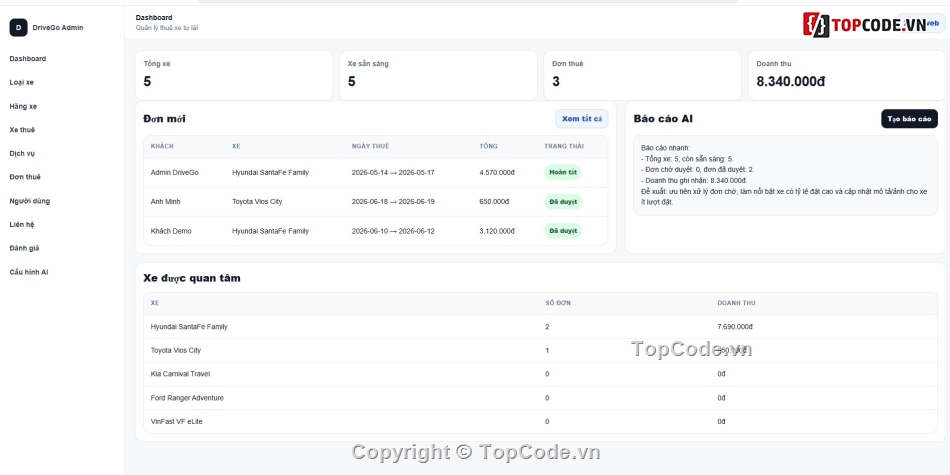Viewport: 950px width, 475px height.
Task: Click Đã duyệt badge in Anh Minh row
Action: [563, 201]
